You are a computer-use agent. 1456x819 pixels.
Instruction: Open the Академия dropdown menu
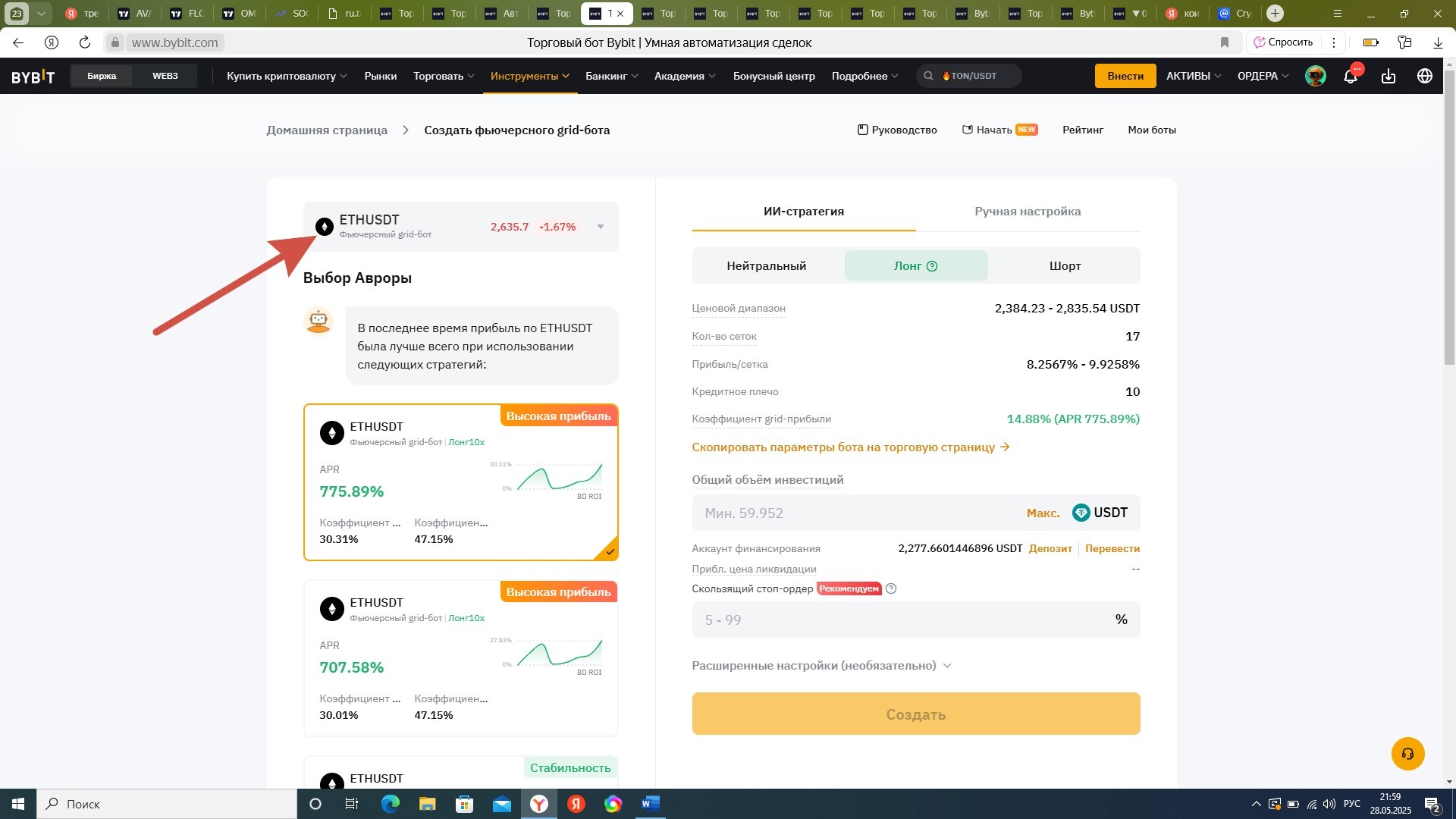(685, 76)
